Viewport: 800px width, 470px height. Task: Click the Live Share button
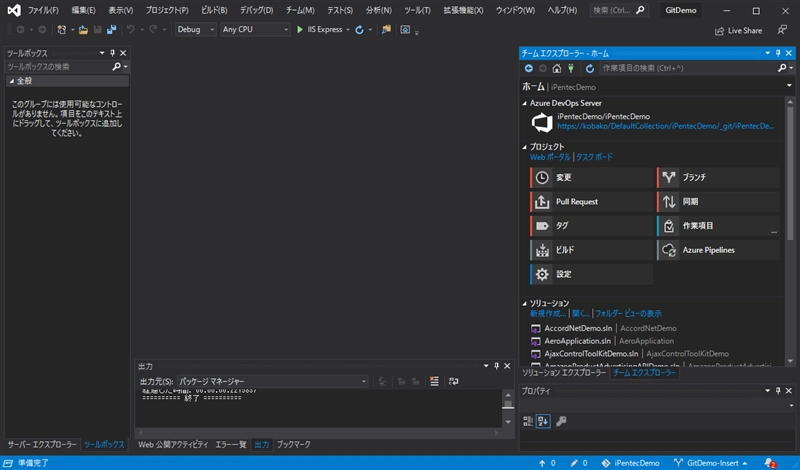(x=739, y=31)
